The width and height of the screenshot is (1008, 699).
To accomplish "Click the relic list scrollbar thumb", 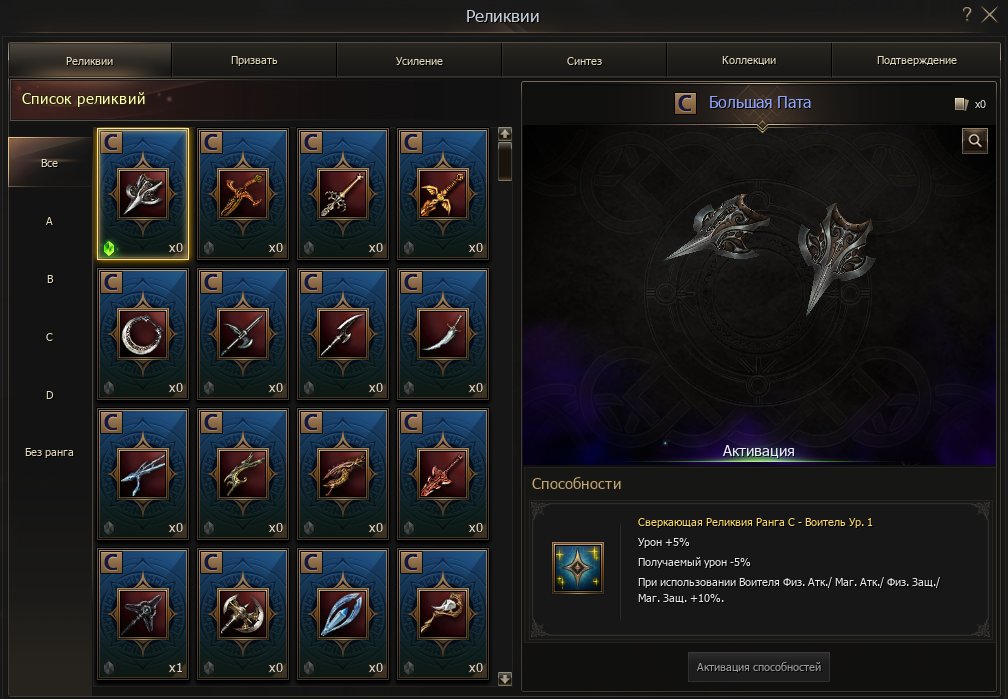I will click(505, 161).
